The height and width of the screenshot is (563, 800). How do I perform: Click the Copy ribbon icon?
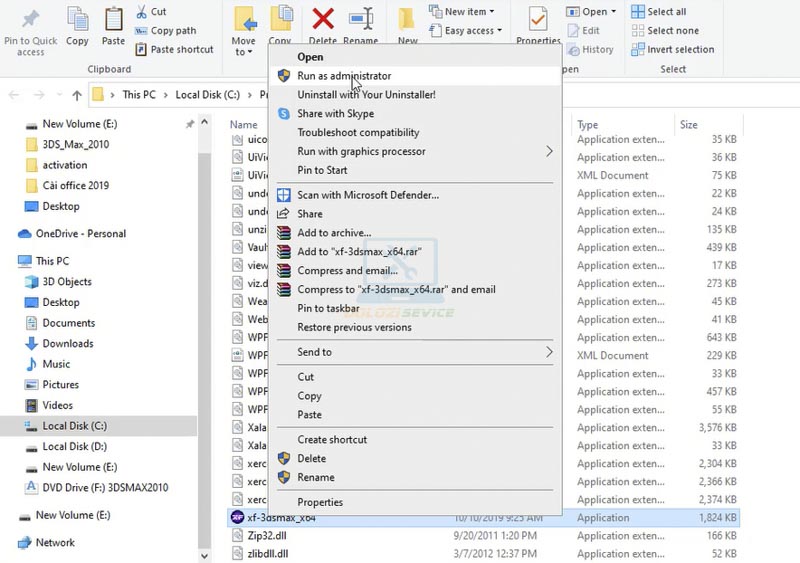78,19
